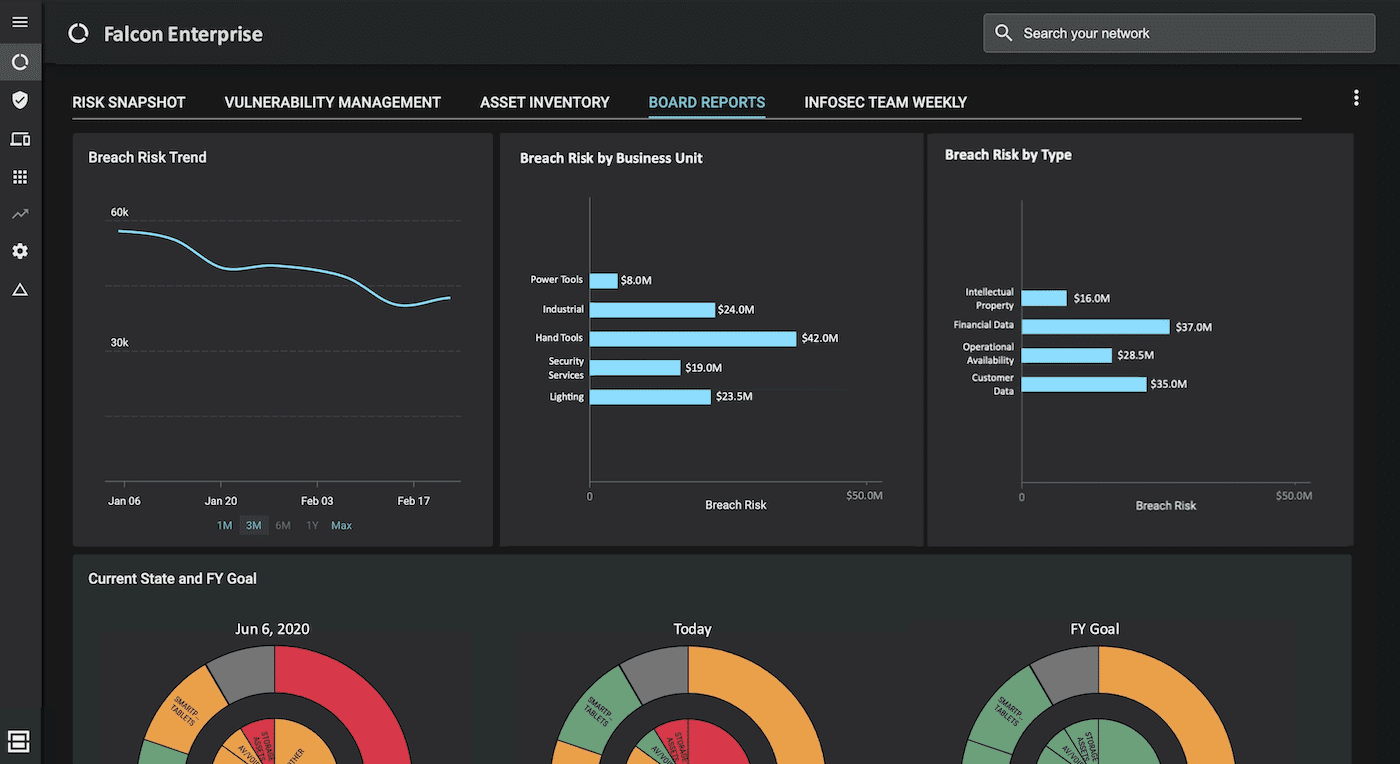Viewport: 1400px width, 764px height.
Task: Set trend range to 1Y
Action: click(312, 526)
